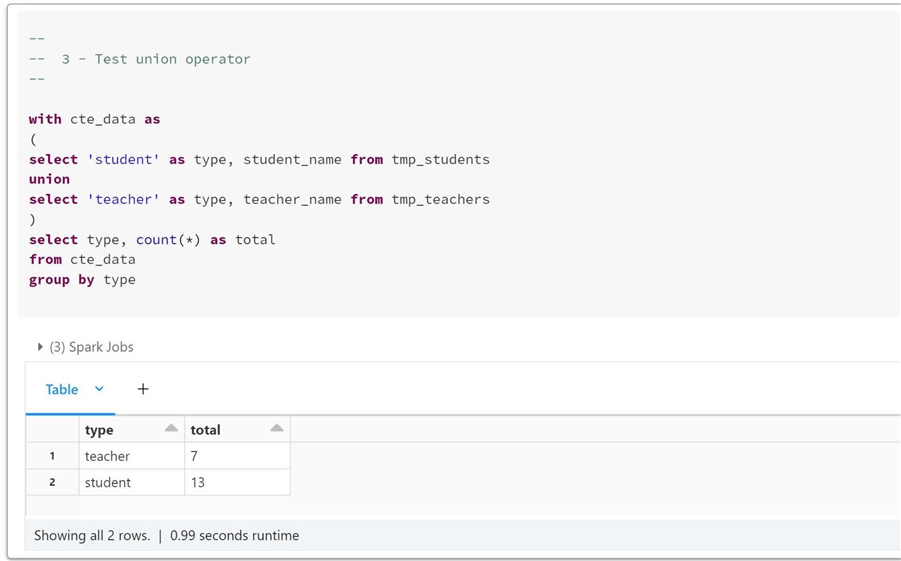Select the total value 7 cell
Screen dimensions: 901x561
click(x=237, y=456)
